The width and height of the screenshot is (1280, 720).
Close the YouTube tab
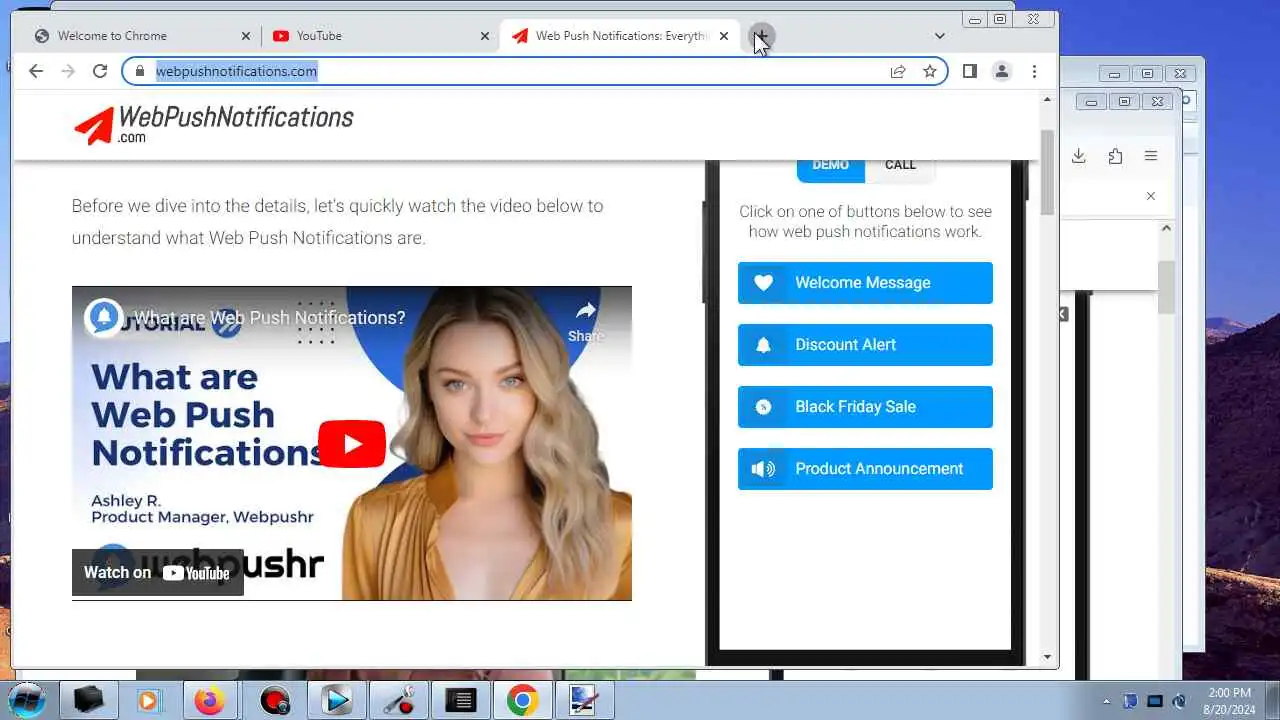[x=485, y=36]
